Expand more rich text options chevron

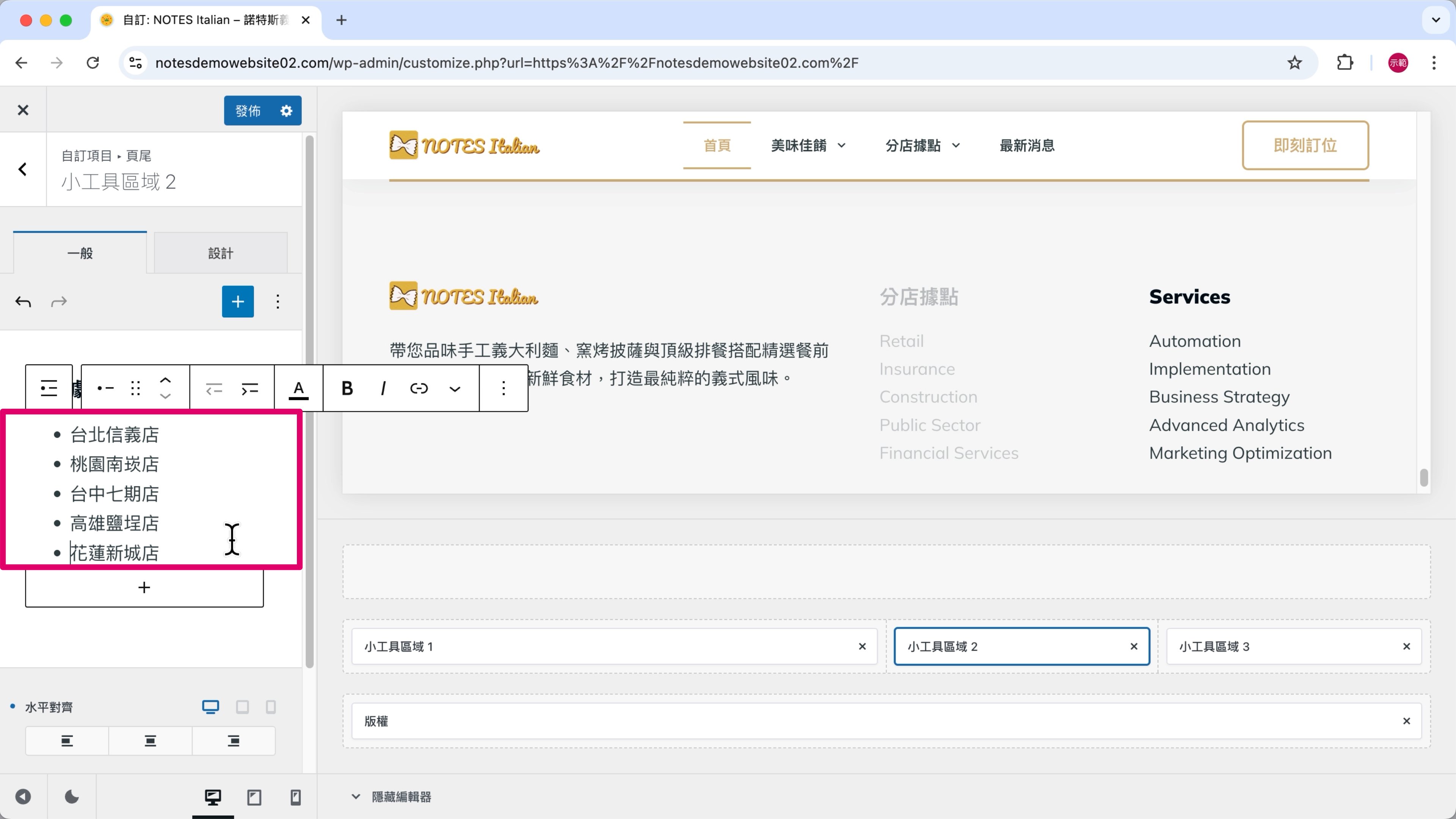(x=455, y=388)
